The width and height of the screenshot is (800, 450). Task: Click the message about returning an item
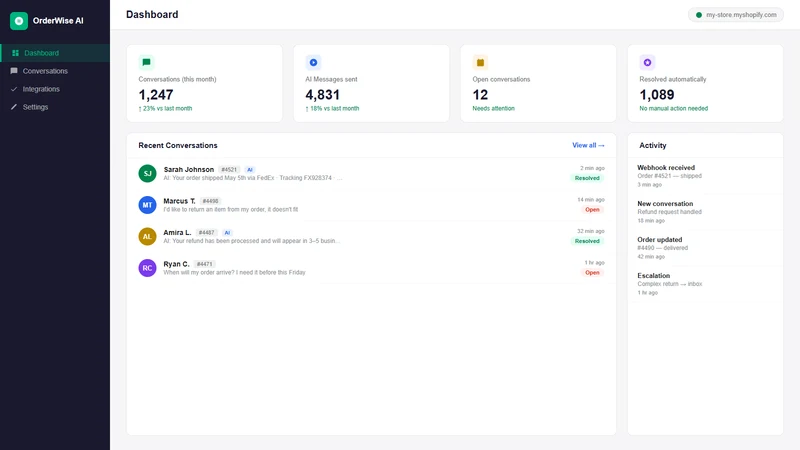pyautogui.click(x=231, y=210)
